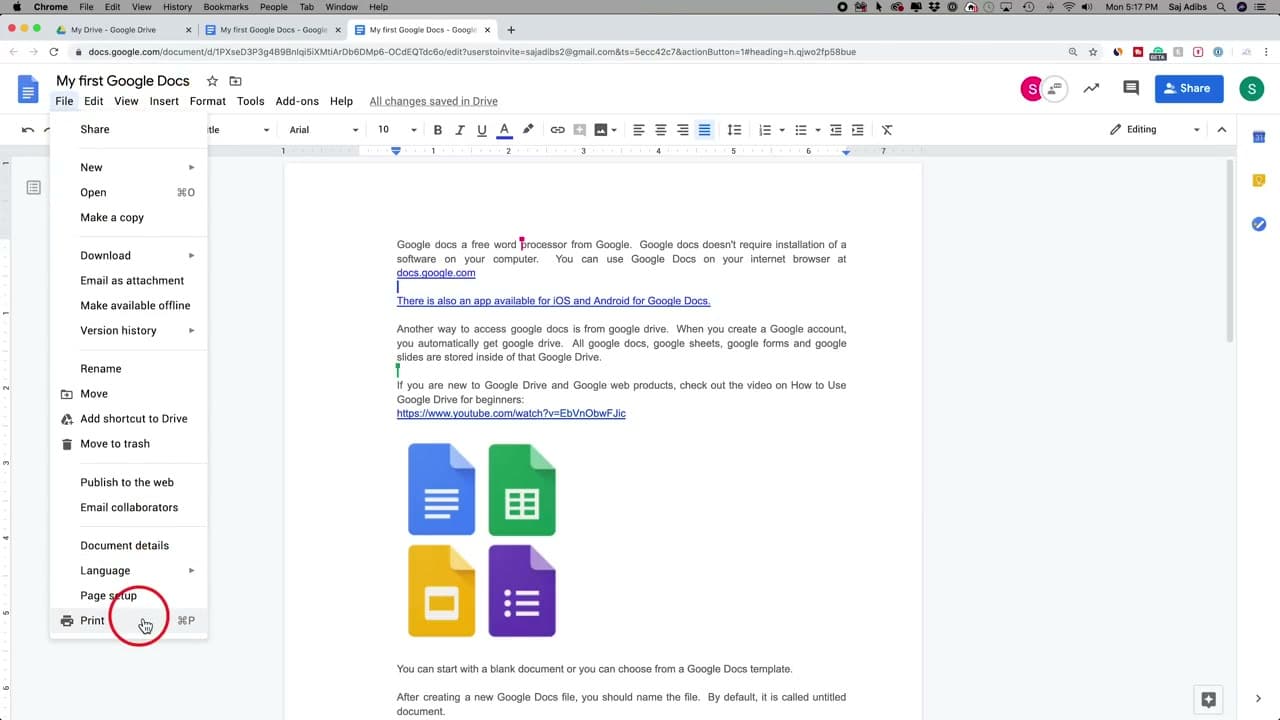The height and width of the screenshot is (720, 1280).
Task: Increase indent
Action: 858,130
